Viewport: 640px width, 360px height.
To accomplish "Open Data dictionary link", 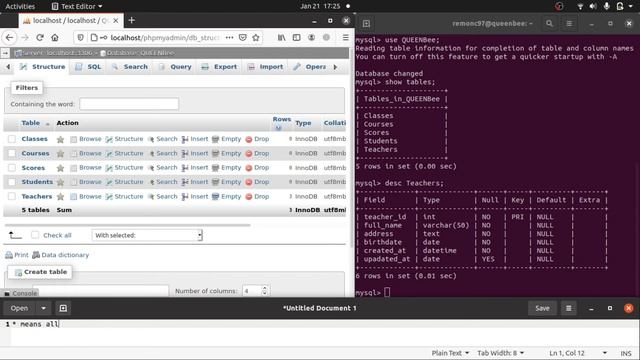I will coord(61,255).
